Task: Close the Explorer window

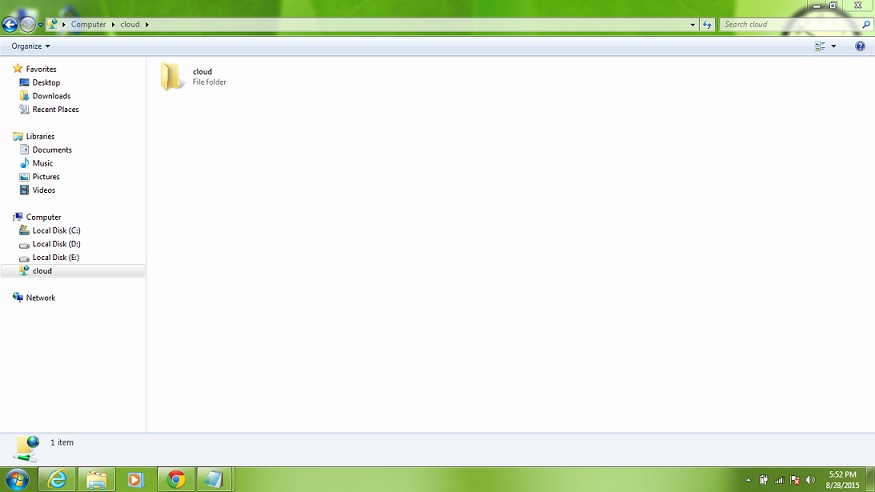Action: click(x=858, y=6)
